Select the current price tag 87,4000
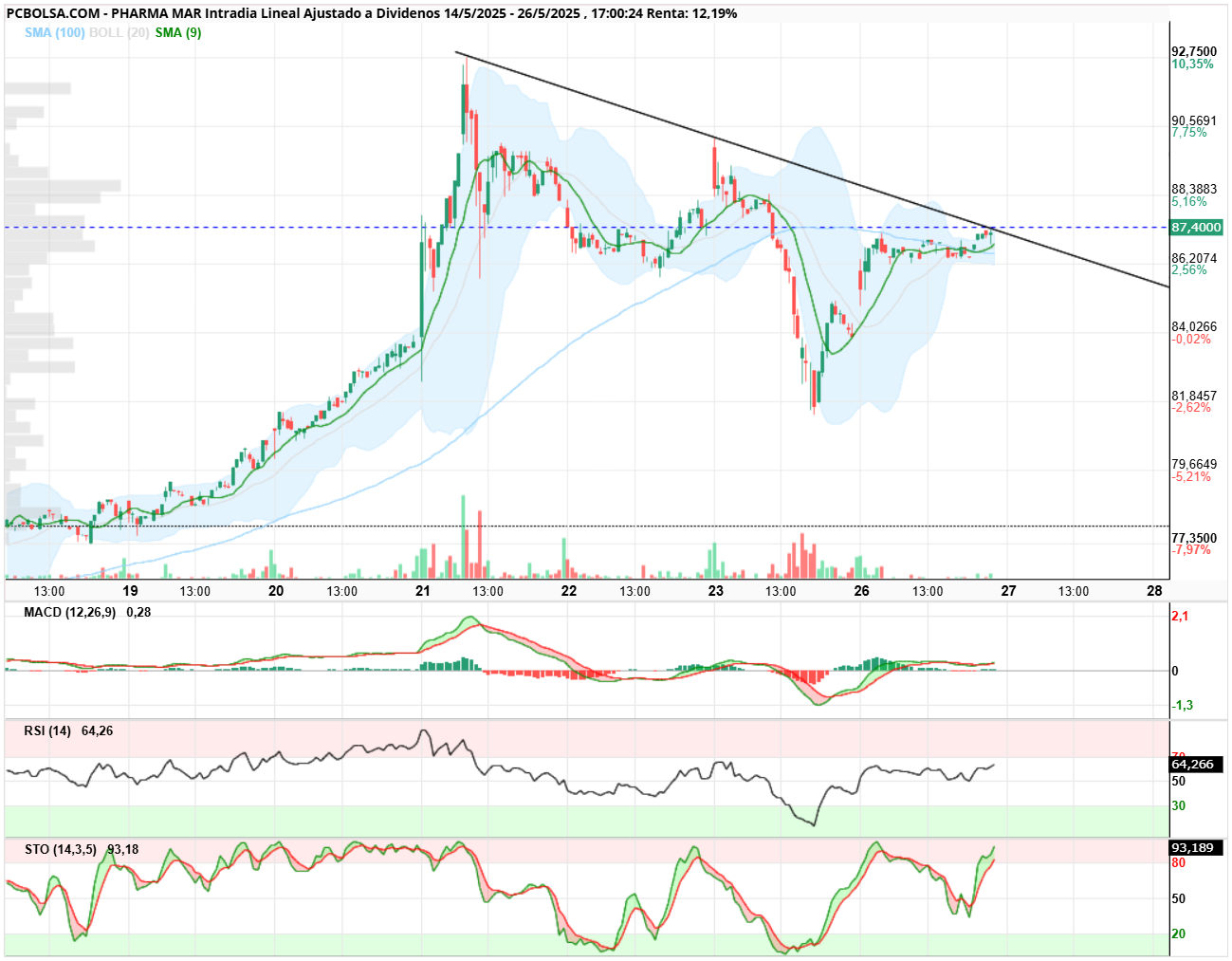 (1196, 228)
